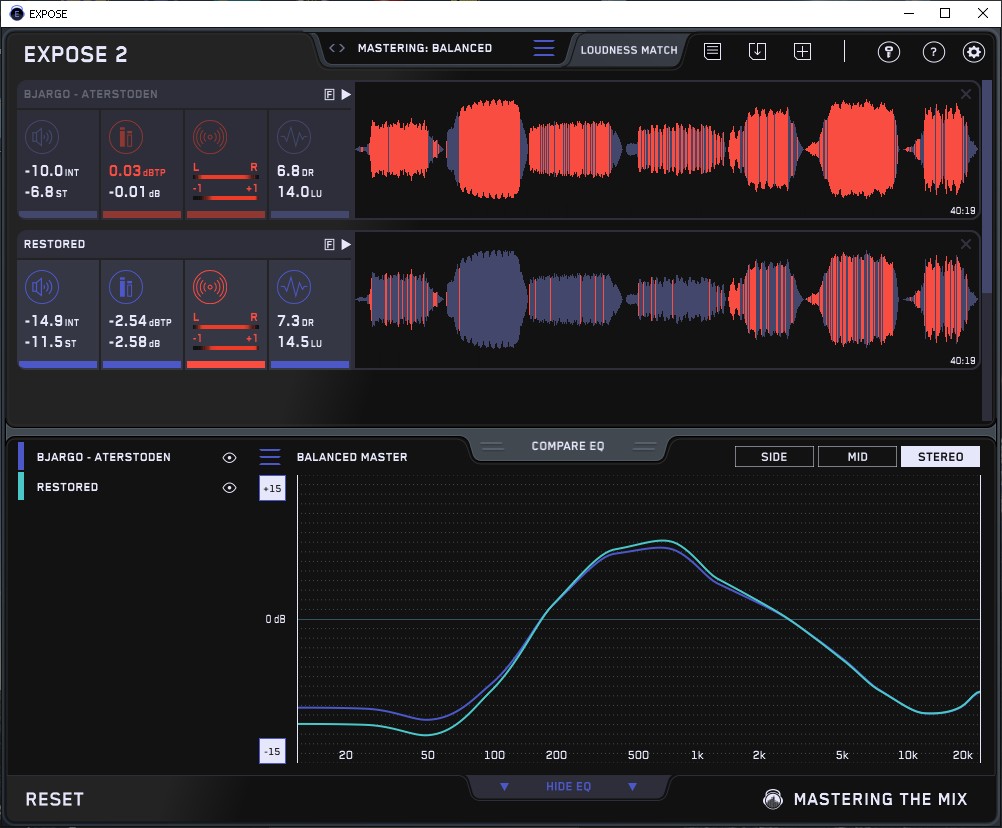This screenshot has width=1002, height=828.
Task: Click stereo phase icon on Bjargo track
Action: pyautogui.click(x=210, y=137)
